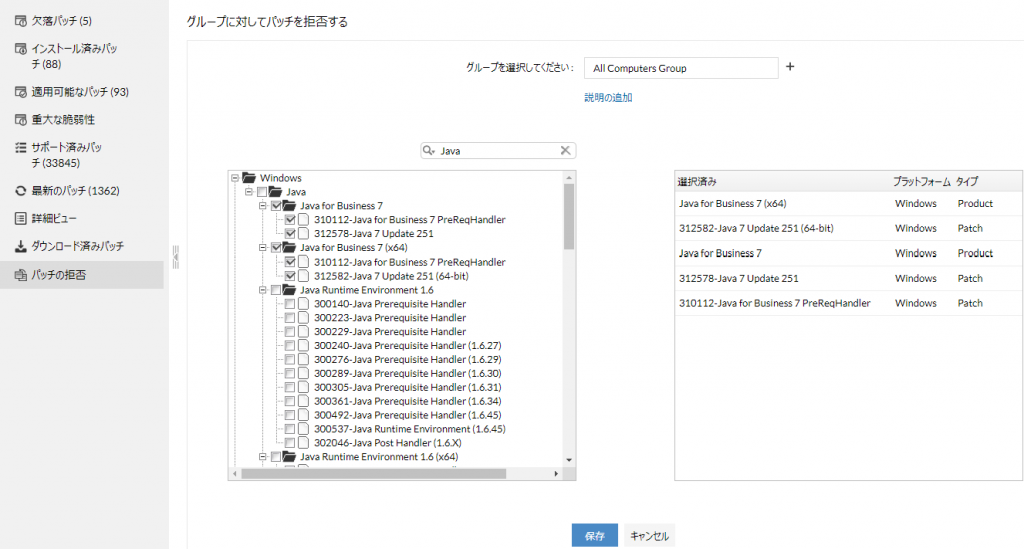This screenshot has height=549, width=1024.
Task: Collapse the Java for Business 7 (x64) node
Action: 263,247
